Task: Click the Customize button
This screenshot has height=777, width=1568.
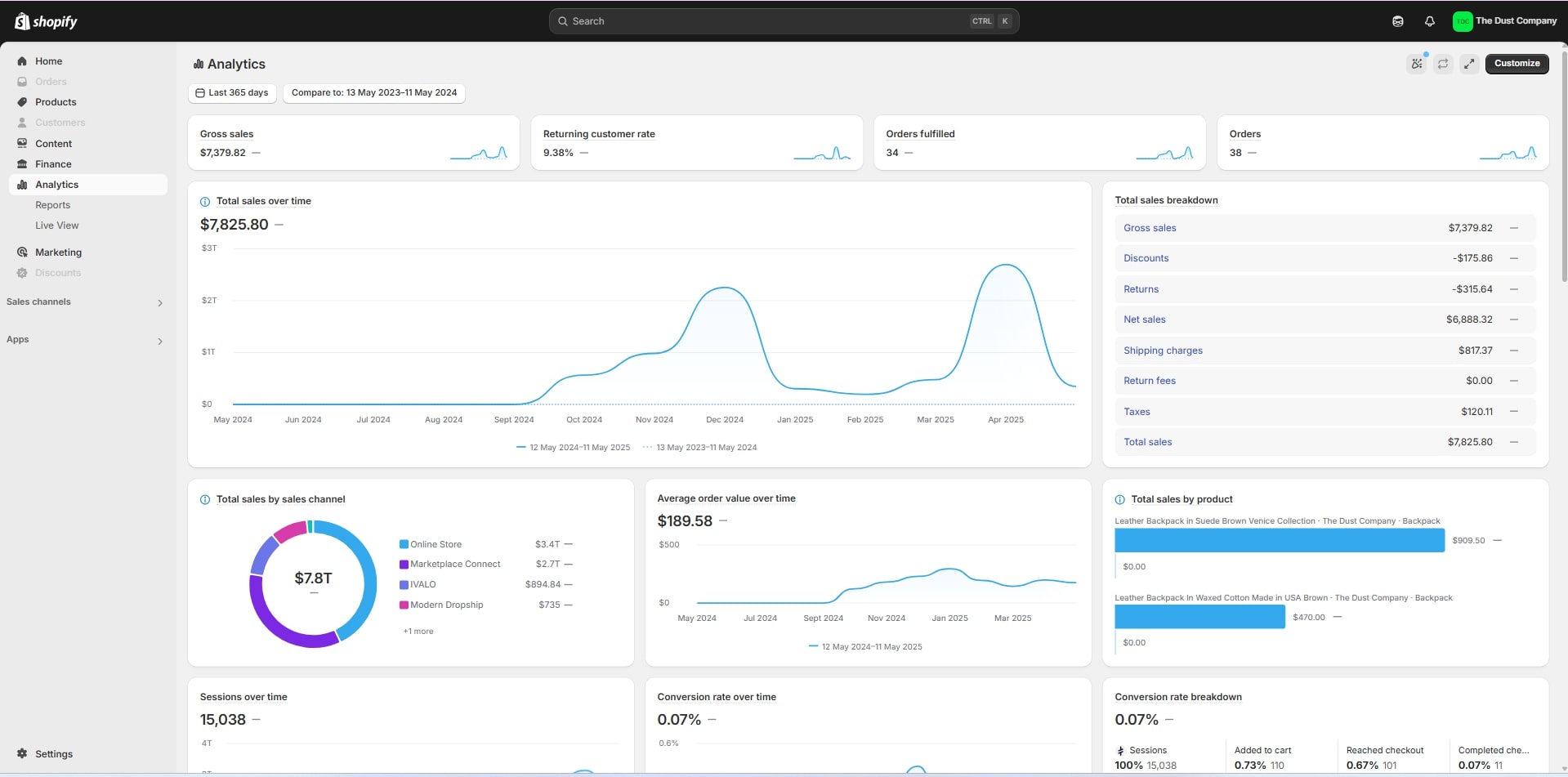Action: click(1517, 64)
